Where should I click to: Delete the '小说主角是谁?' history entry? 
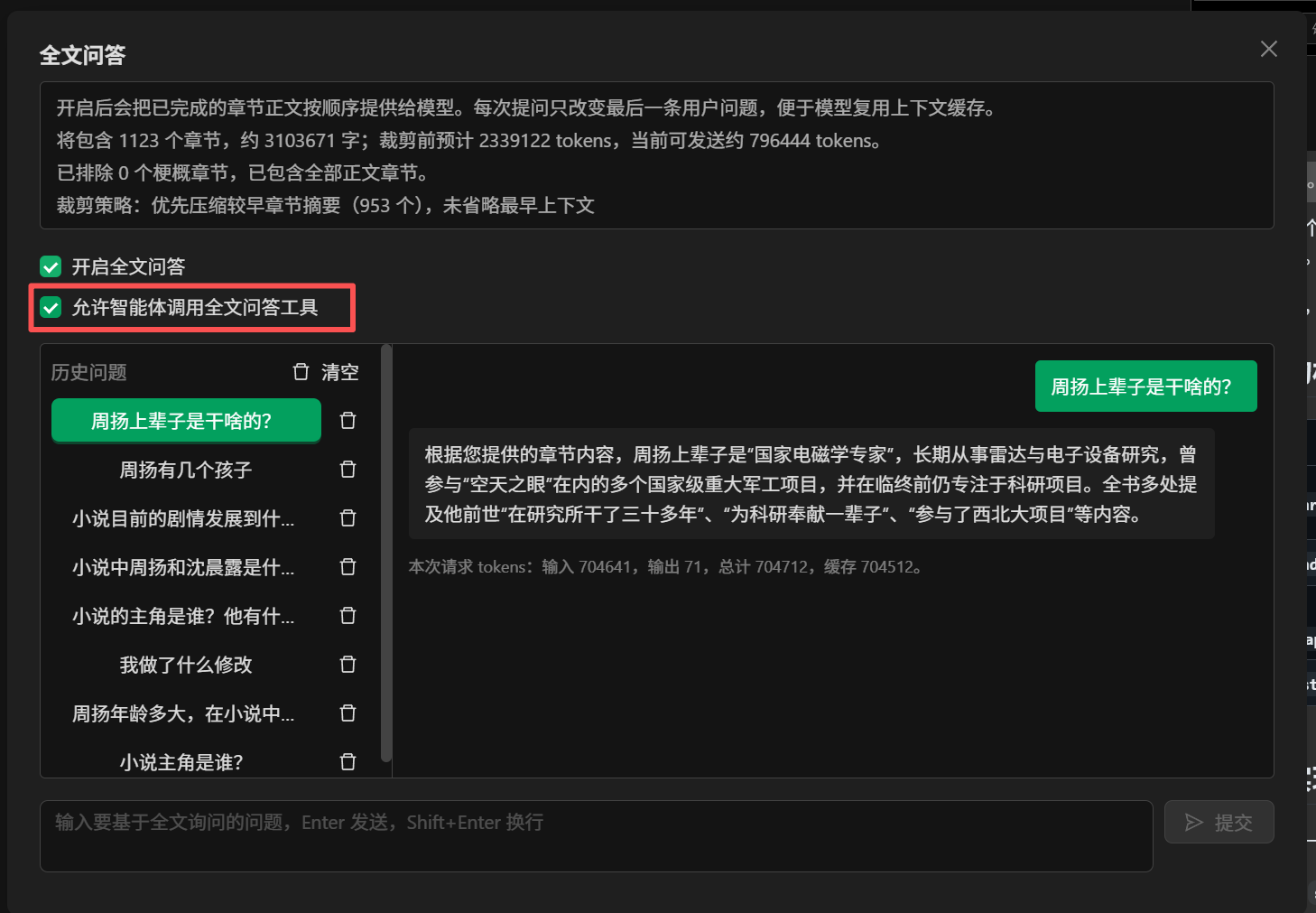coord(348,762)
